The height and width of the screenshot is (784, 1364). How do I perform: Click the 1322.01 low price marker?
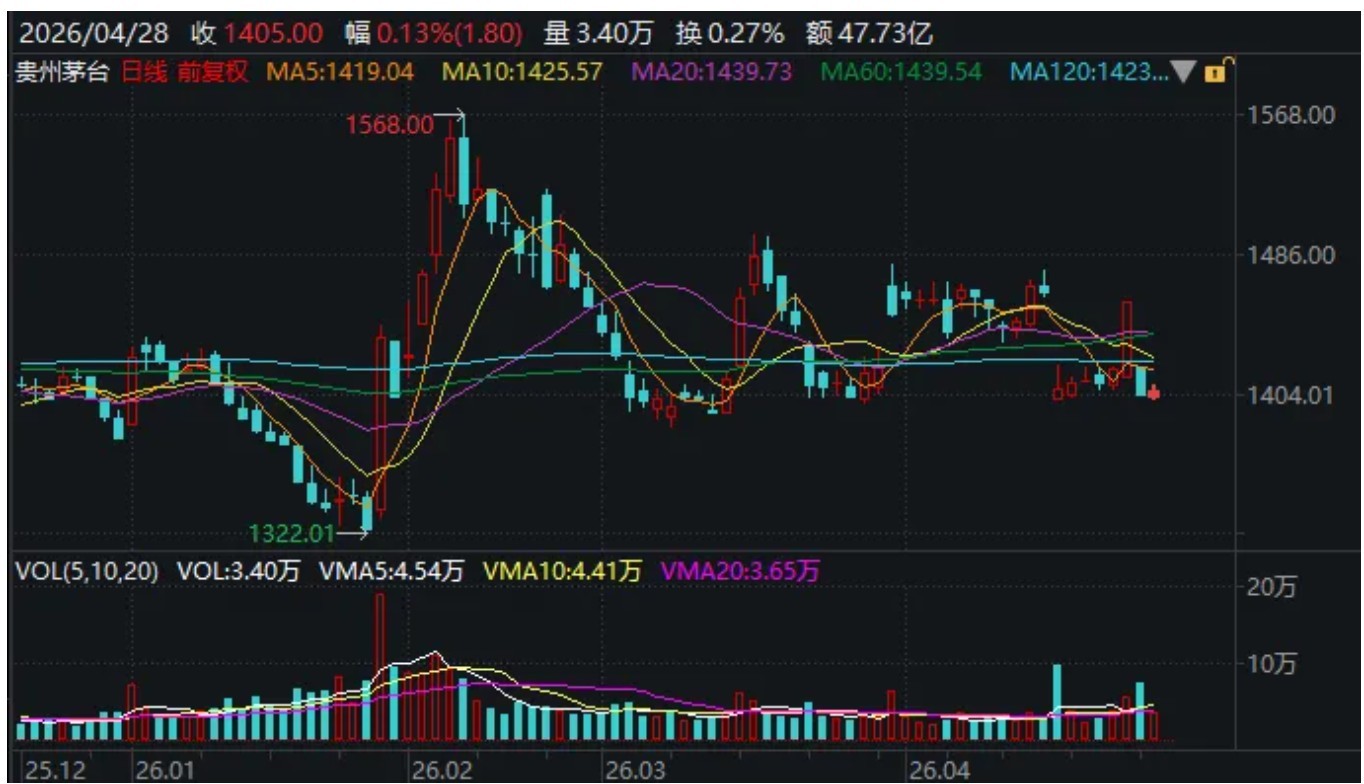pyautogui.click(x=292, y=535)
